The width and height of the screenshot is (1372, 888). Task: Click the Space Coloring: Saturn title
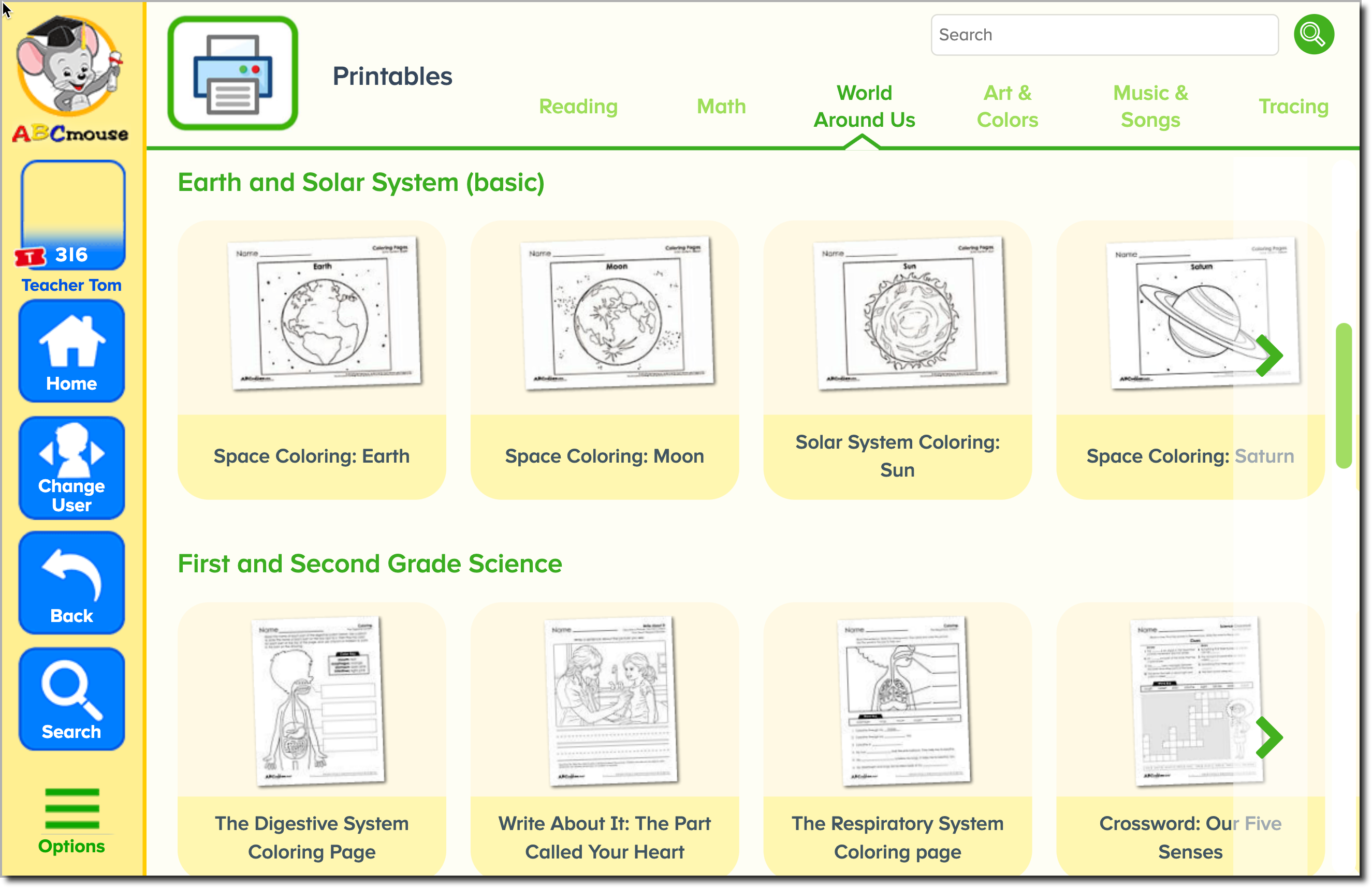[1190, 456]
